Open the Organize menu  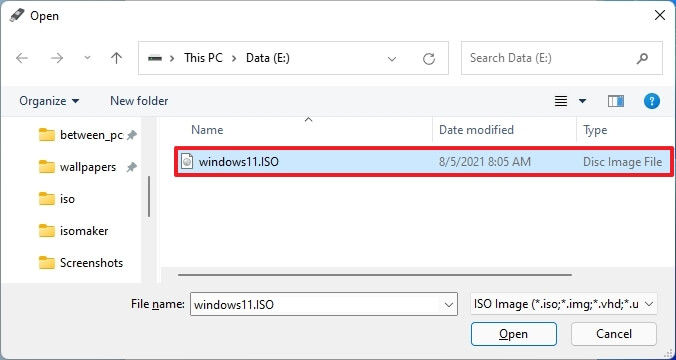click(x=49, y=101)
